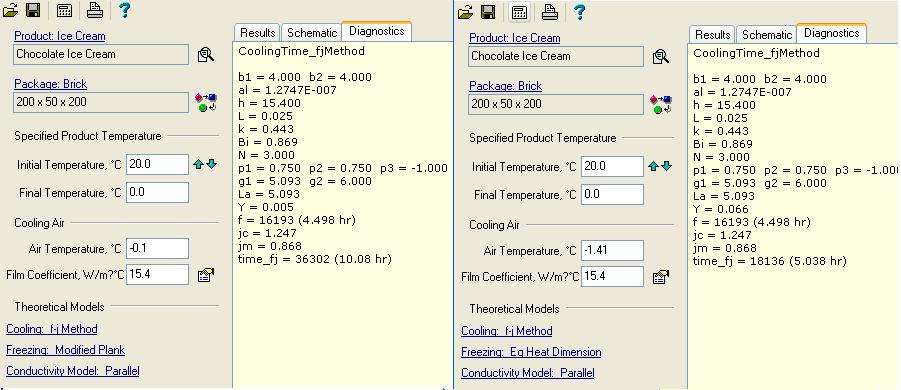This screenshot has width=901, height=390.
Task: Select Diagnostics tab in left panel
Action: click(x=376, y=31)
